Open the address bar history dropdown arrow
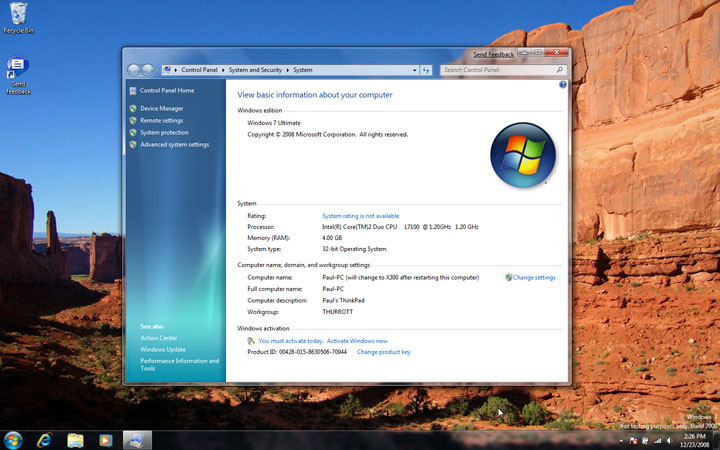Screen dimensions: 720x450 pos(415,70)
